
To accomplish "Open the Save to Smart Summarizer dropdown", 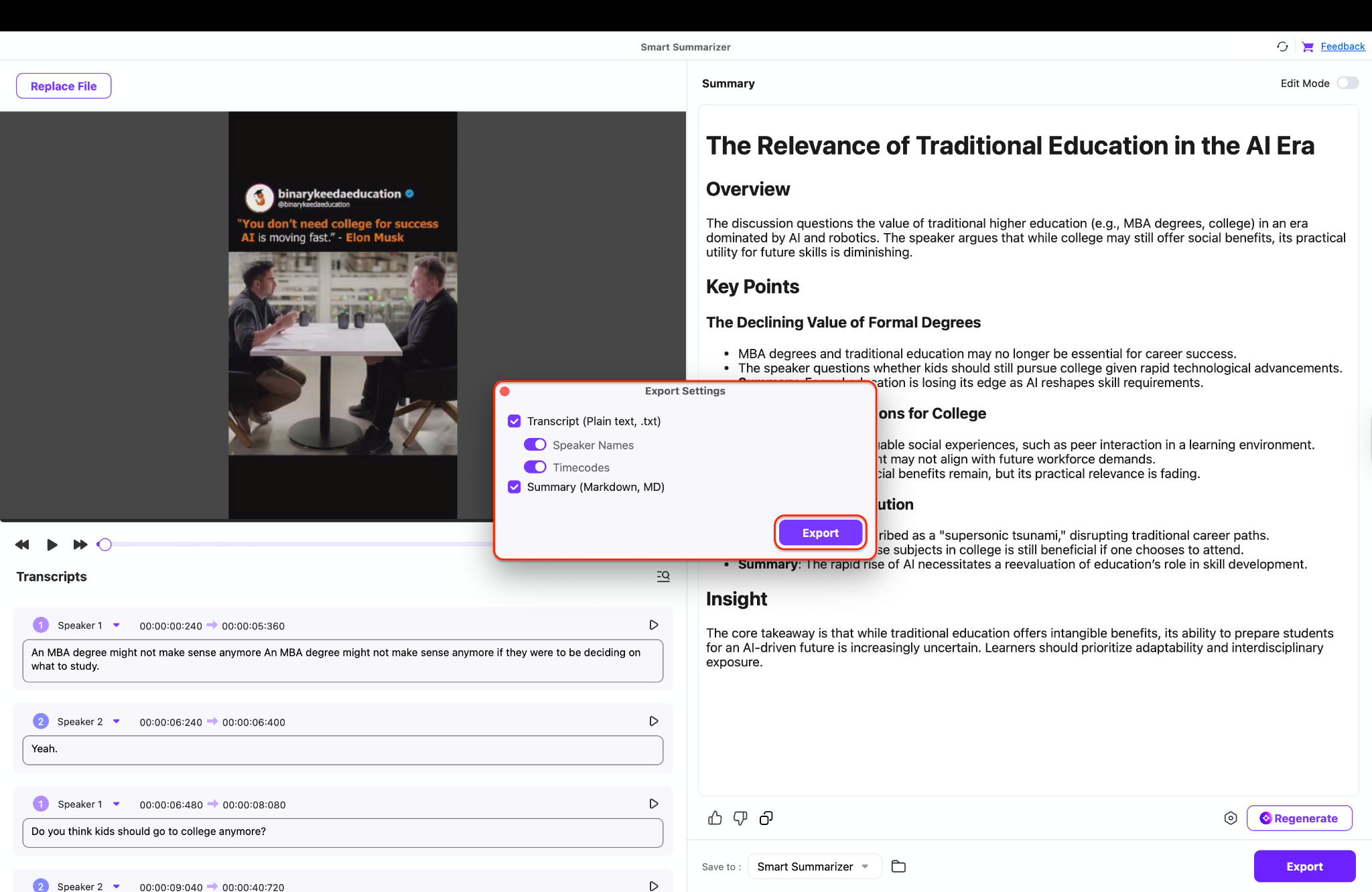I will click(x=813, y=867).
